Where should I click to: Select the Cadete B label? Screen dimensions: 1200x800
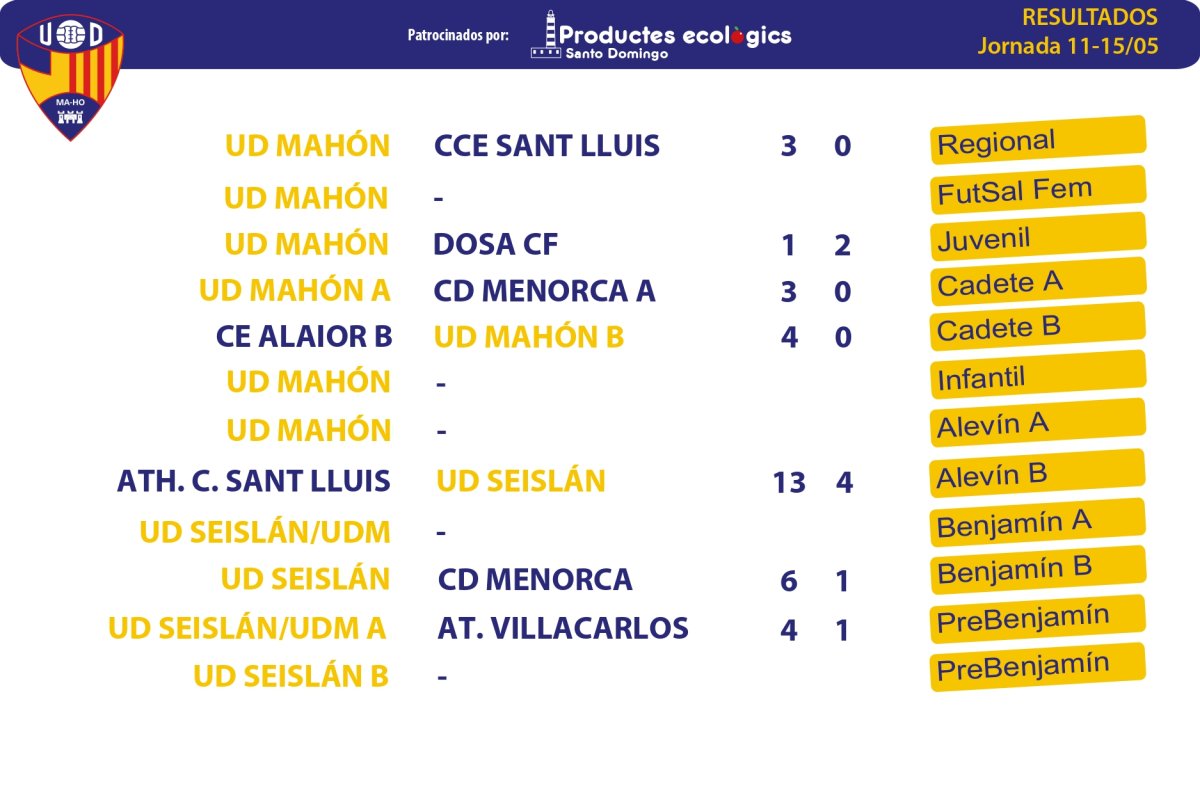[1038, 326]
